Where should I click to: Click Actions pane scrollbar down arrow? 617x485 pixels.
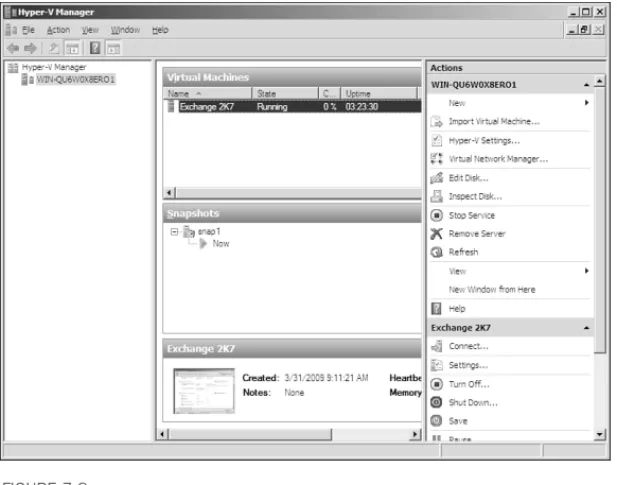coord(599,434)
